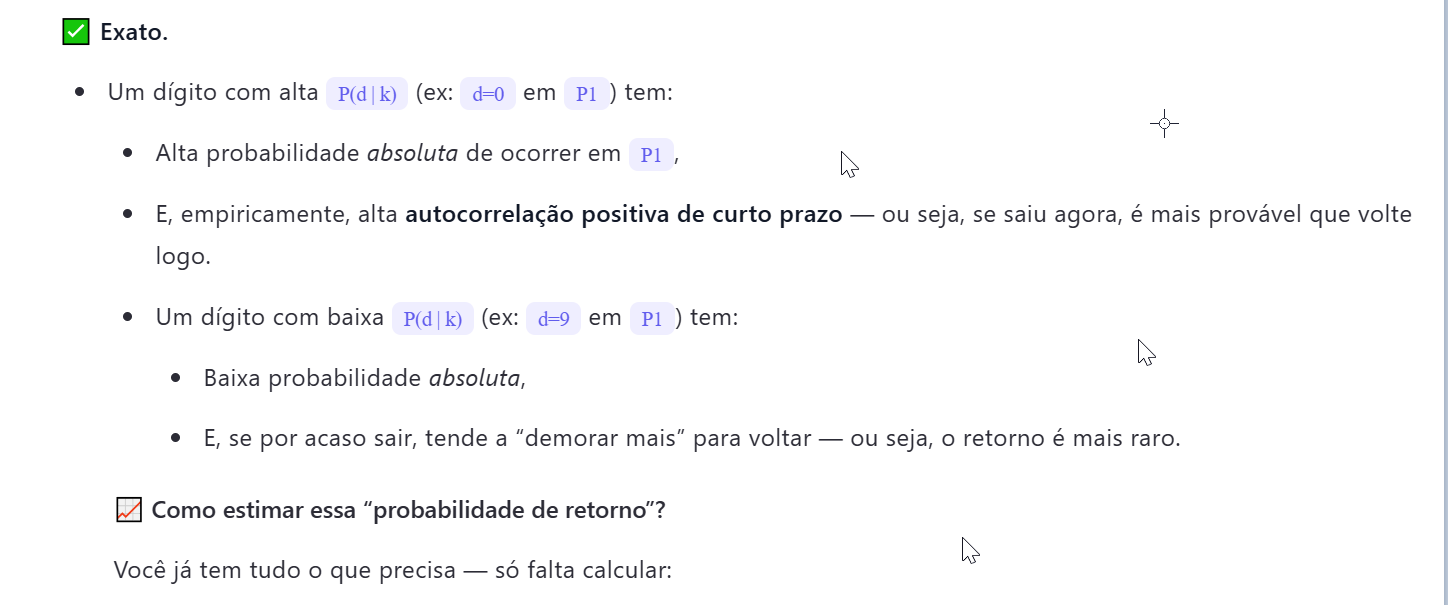Screen dimensions: 1448x605
Task: Click italic 'absoluta' in 'Baixa probabilidade' line
Action: tap(475, 379)
